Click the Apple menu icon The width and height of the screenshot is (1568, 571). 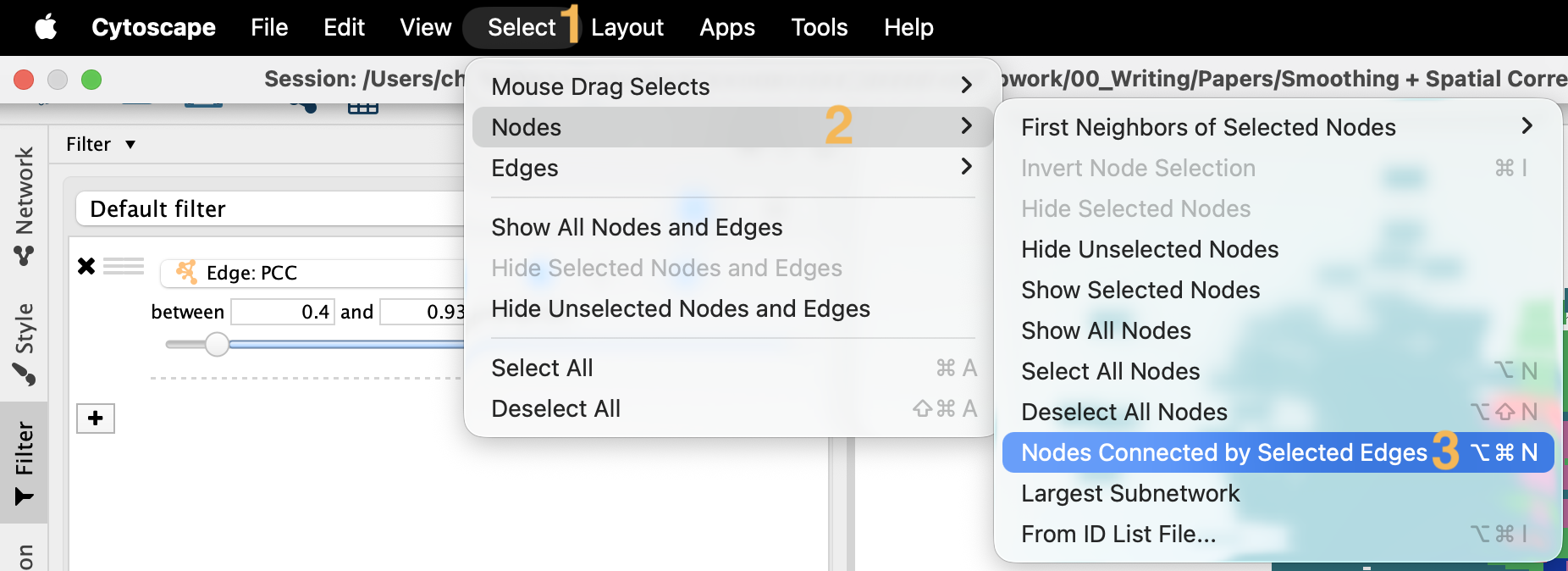point(46,27)
